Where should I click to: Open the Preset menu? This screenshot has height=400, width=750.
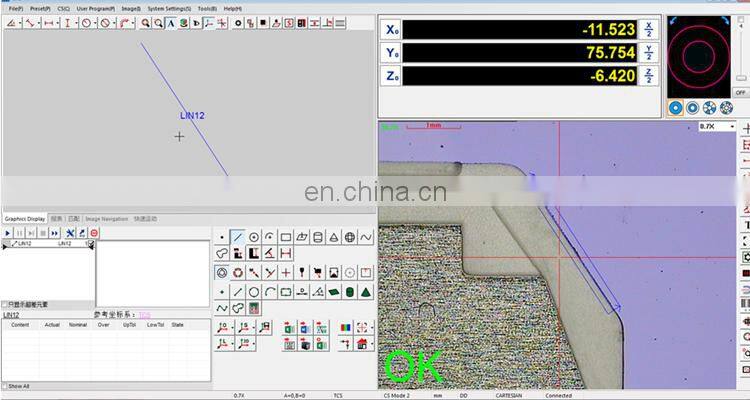click(40, 9)
